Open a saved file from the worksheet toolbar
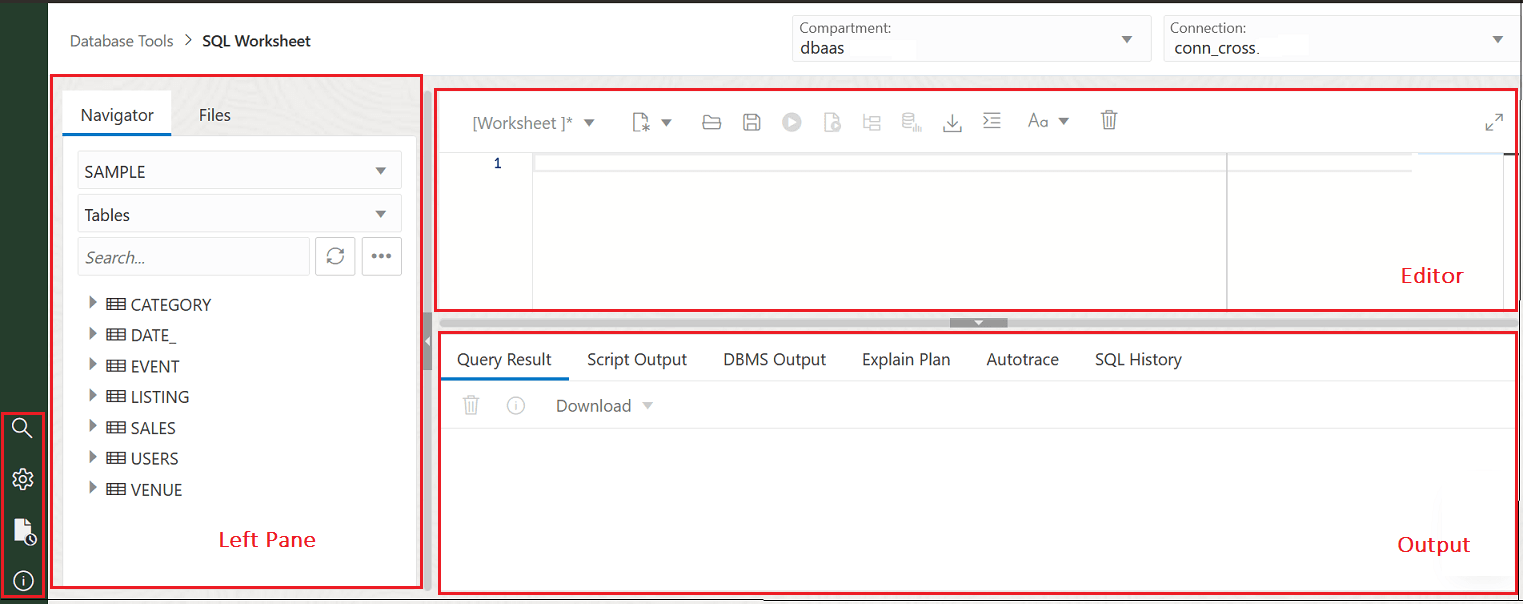The image size is (1523, 604). 711,120
